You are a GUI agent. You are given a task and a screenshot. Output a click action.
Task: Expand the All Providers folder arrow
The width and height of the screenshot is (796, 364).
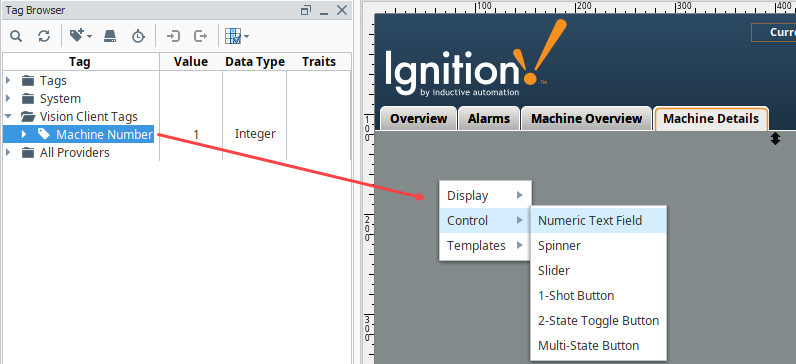[x=8, y=152]
